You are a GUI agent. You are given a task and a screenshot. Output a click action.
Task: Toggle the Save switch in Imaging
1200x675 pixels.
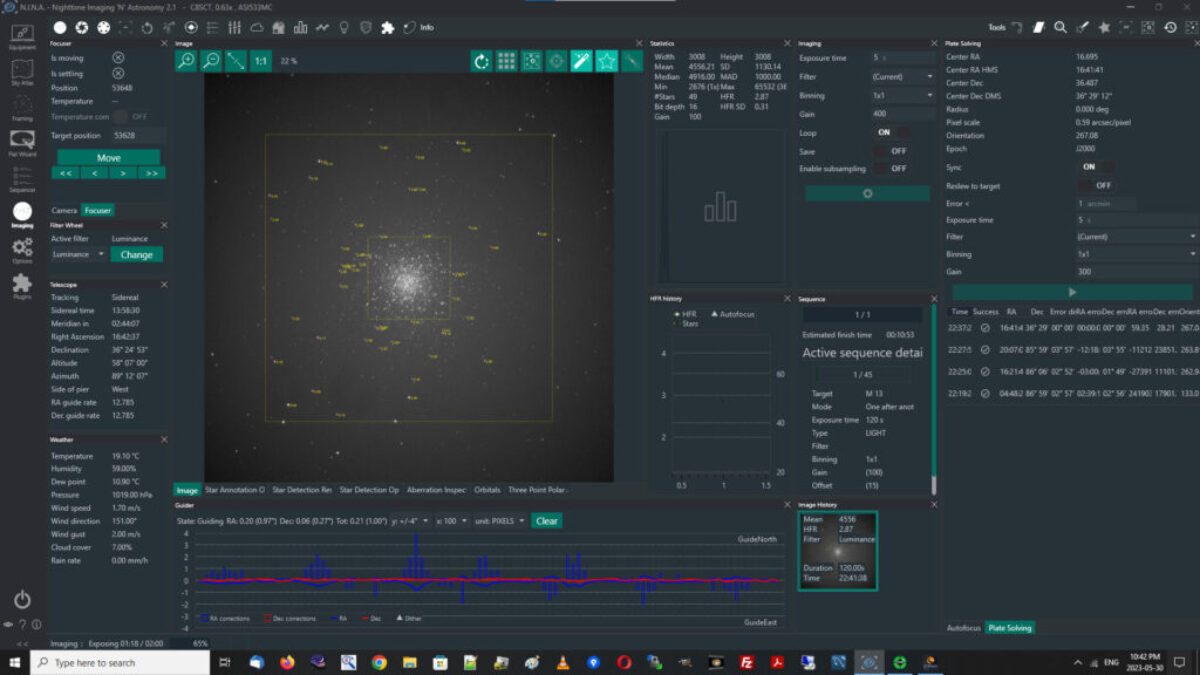(890, 150)
